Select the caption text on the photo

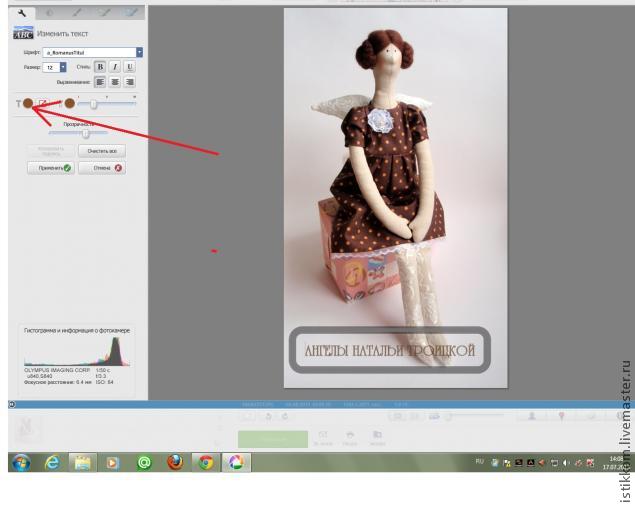[389, 350]
